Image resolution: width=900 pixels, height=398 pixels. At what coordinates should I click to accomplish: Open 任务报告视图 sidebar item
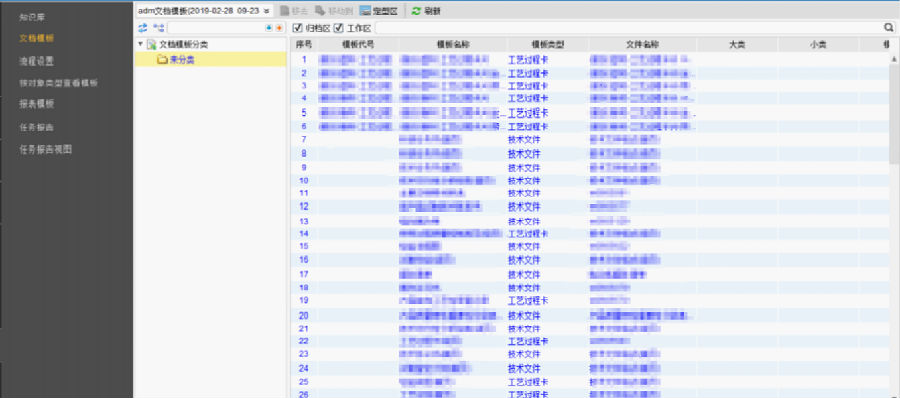click(46, 149)
